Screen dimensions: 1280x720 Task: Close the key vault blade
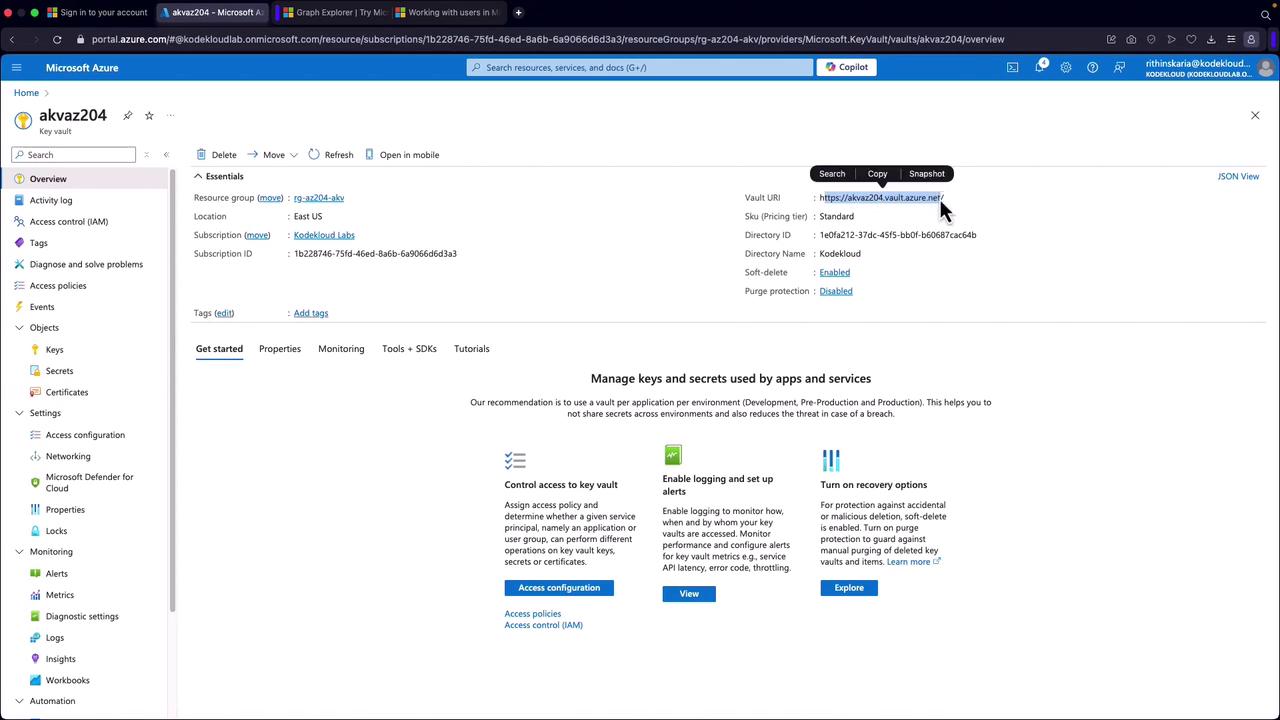tap(1255, 115)
